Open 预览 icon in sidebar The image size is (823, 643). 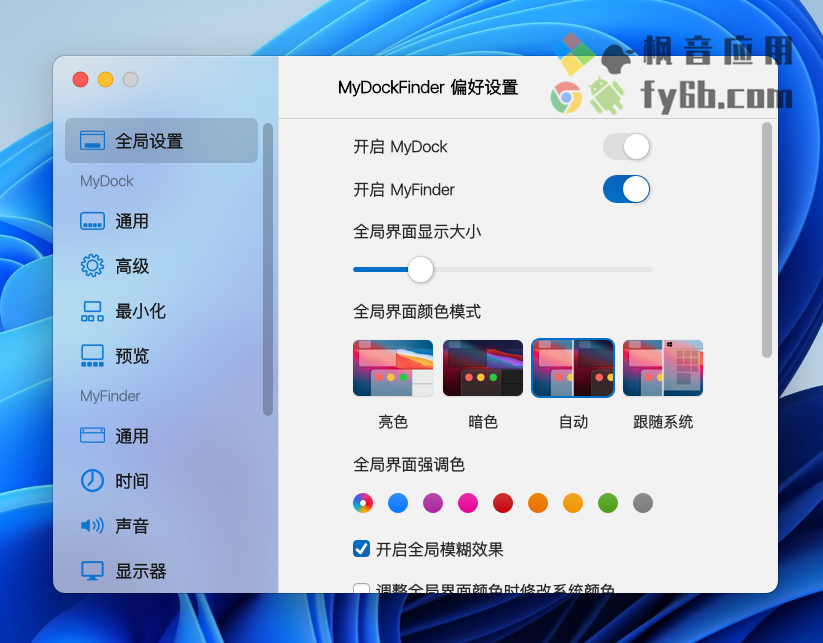[x=92, y=355]
